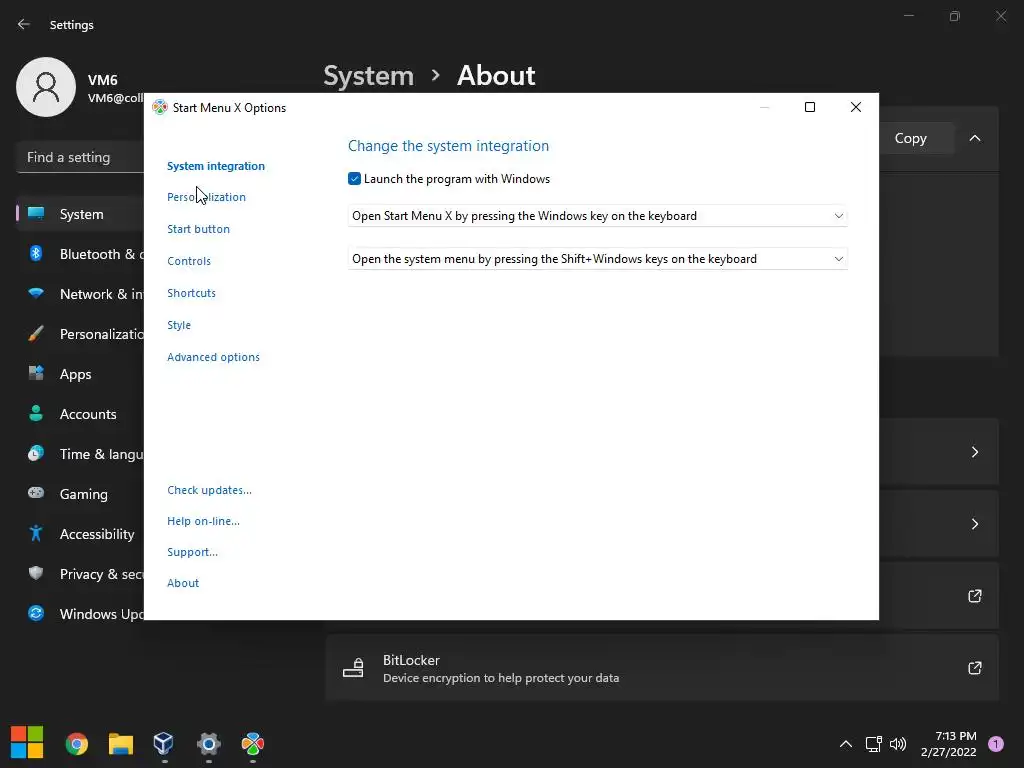1024x768 pixels.
Task: Open Help on-line... link
Action: (203, 521)
